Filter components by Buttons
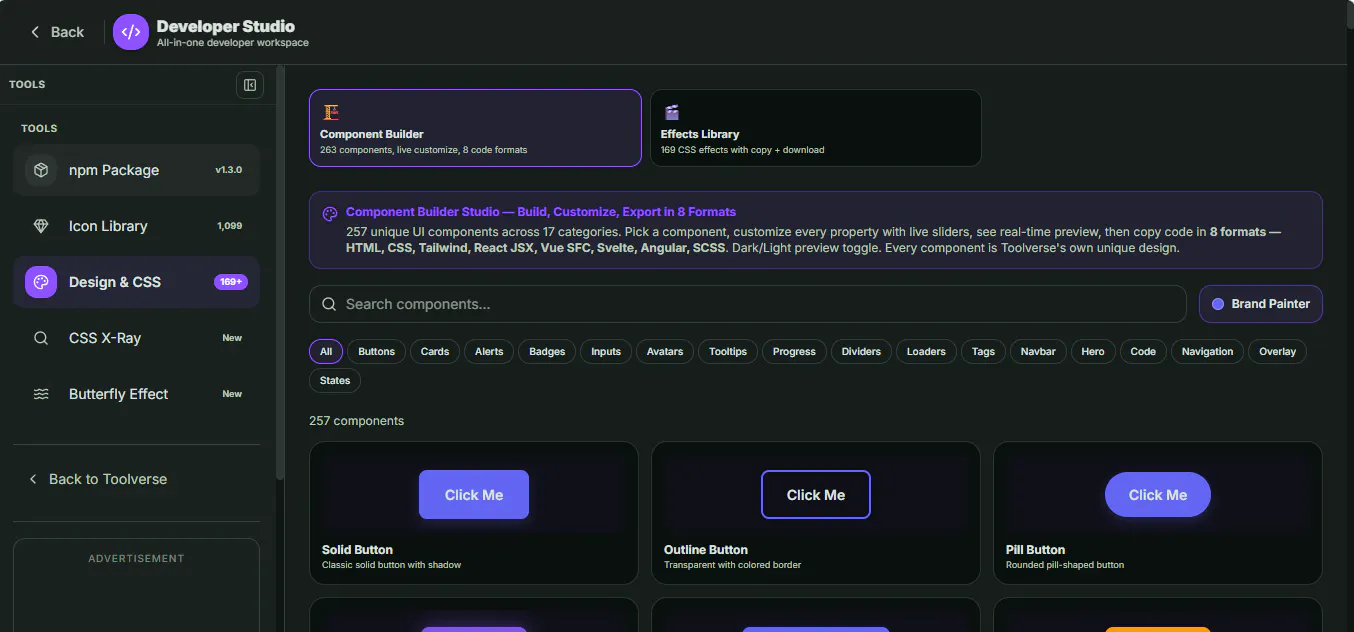The image size is (1354, 632). 376,352
